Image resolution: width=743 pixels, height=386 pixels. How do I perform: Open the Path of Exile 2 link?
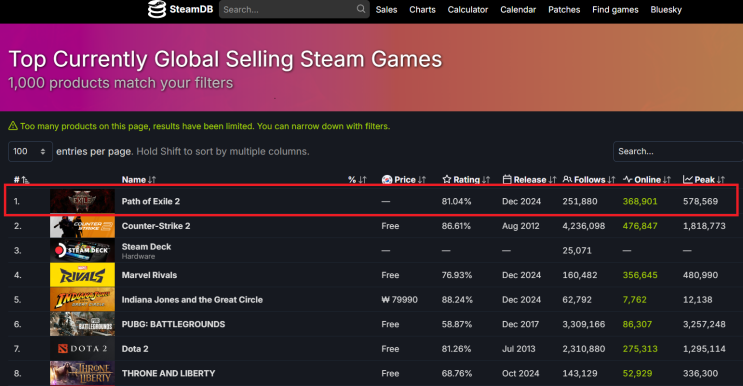151,201
